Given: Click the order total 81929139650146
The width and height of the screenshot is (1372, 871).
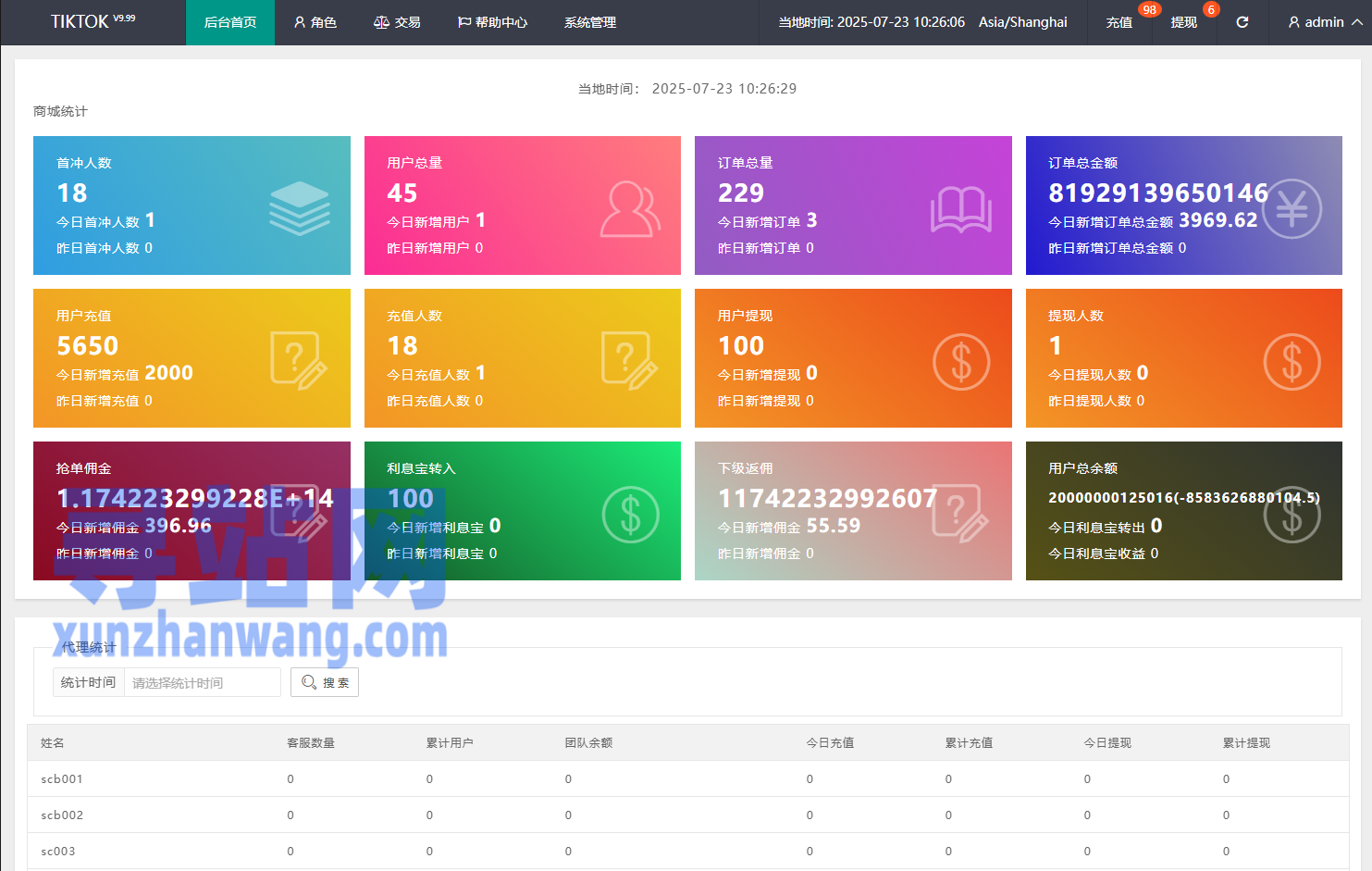Looking at the screenshot, I should pos(1158,193).
